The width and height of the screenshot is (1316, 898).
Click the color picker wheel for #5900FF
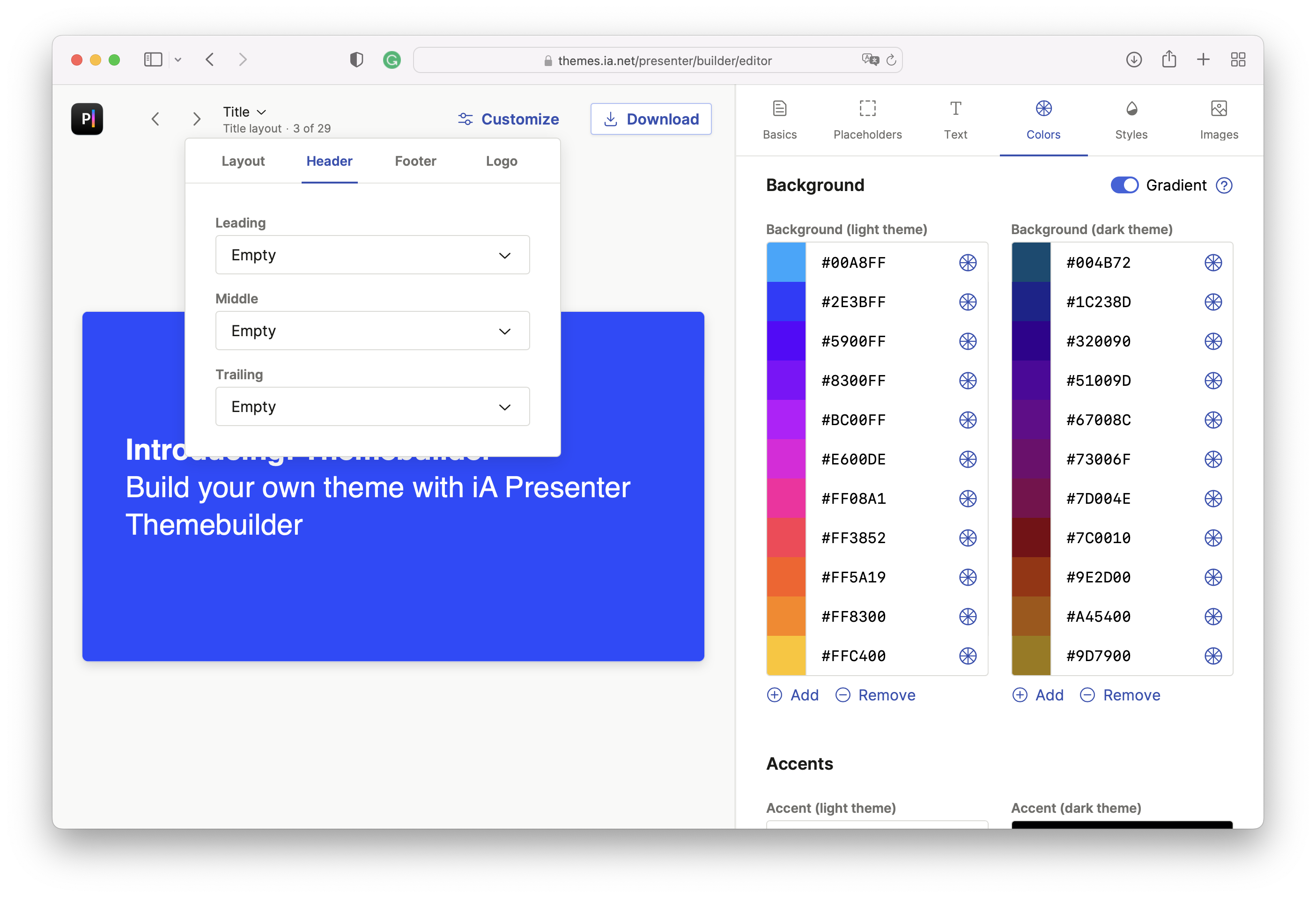click(x=967, y=341)
